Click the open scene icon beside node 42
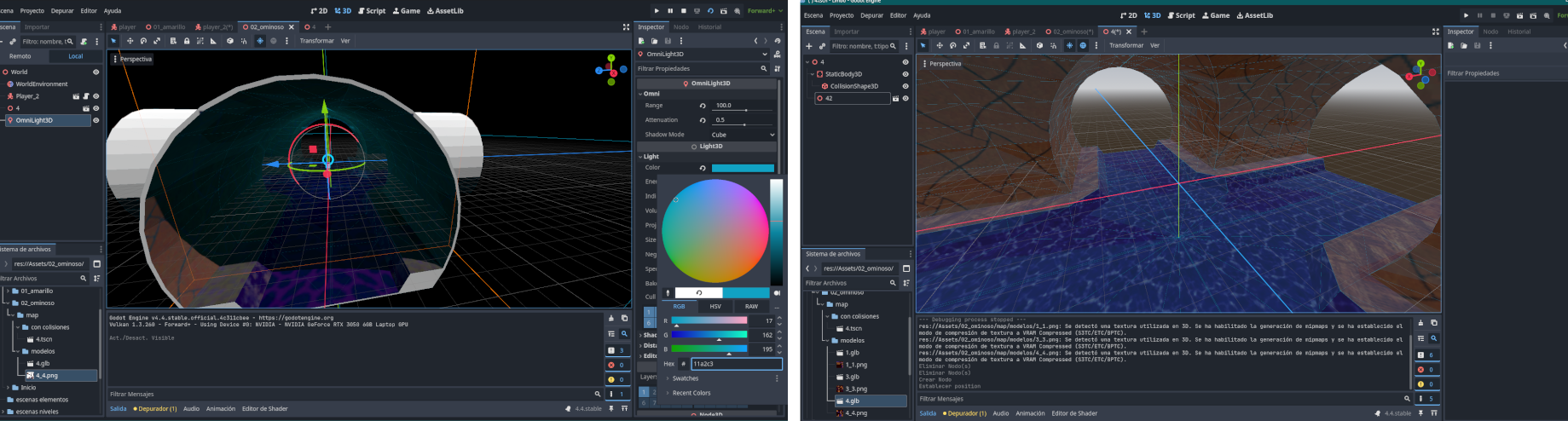1568x421 pixels. (894, 99)
